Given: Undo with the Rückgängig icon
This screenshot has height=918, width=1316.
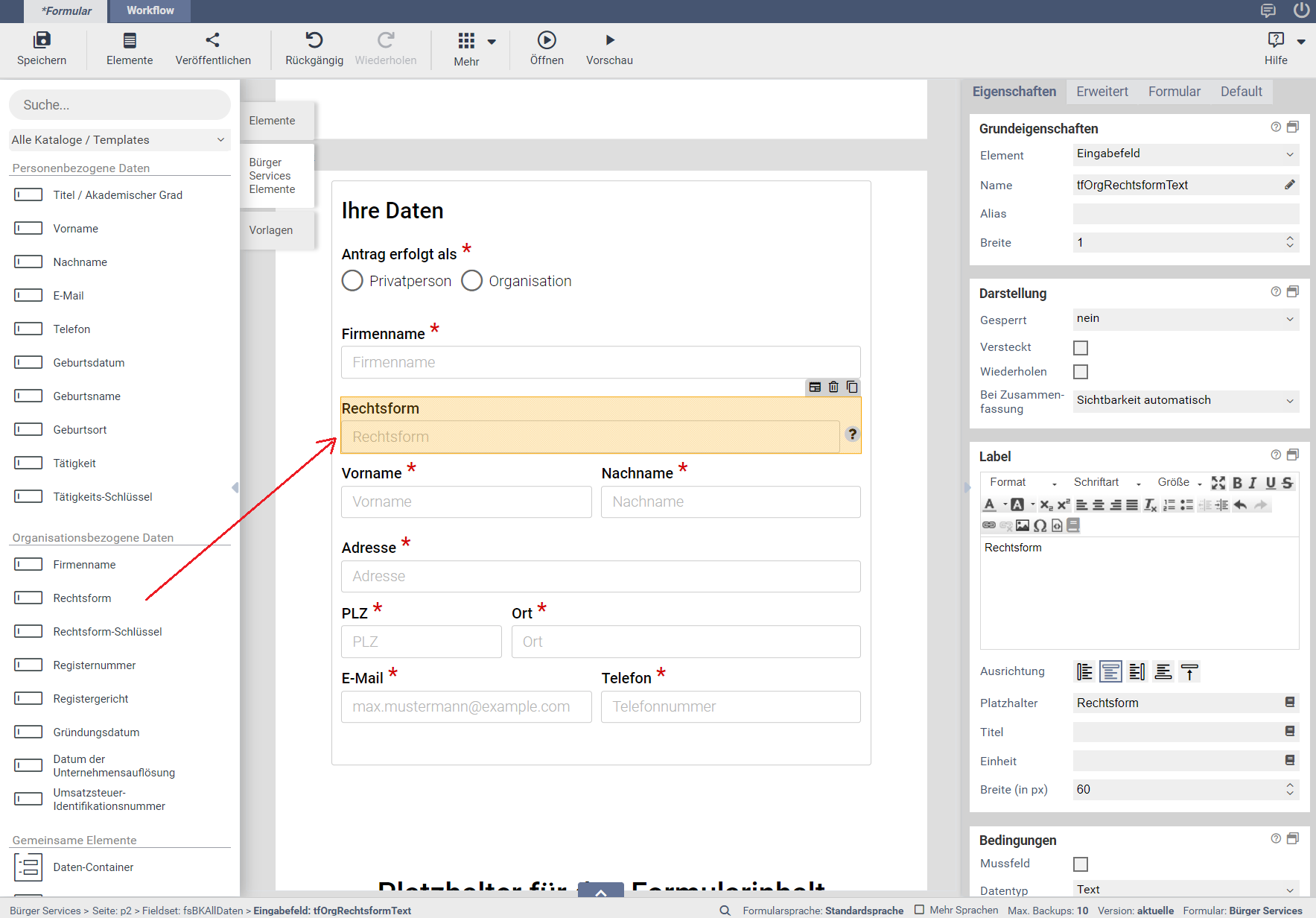Looking at the screenshot, I should 314,40.
